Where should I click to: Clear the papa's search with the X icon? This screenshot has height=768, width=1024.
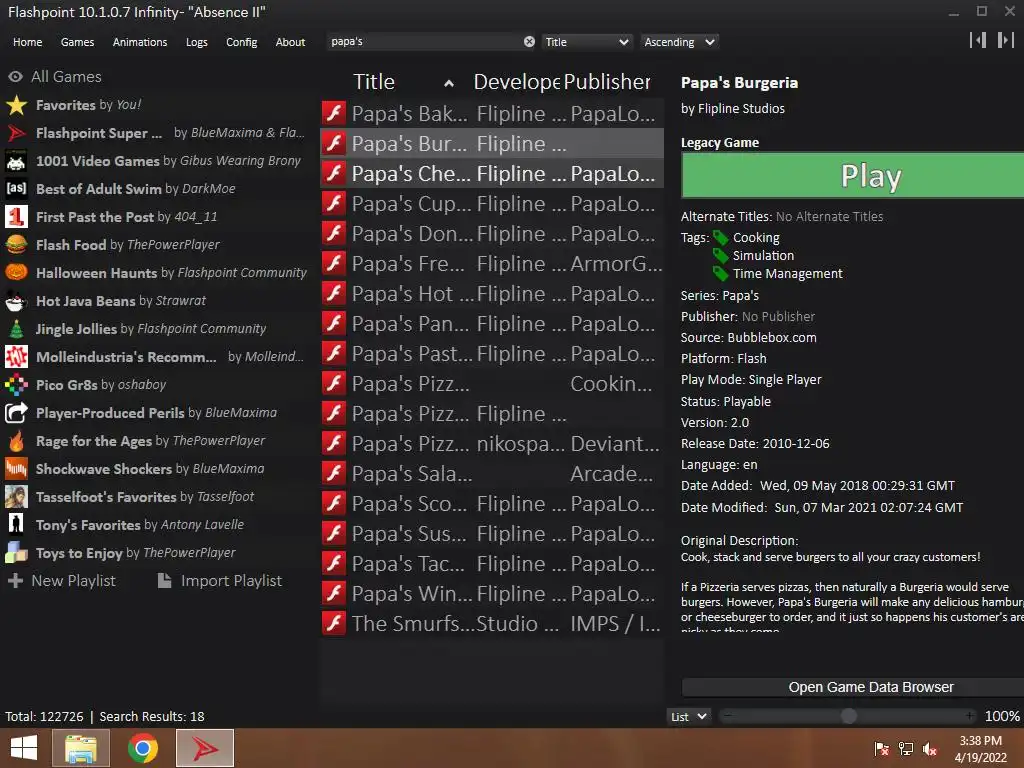point(529,42)
